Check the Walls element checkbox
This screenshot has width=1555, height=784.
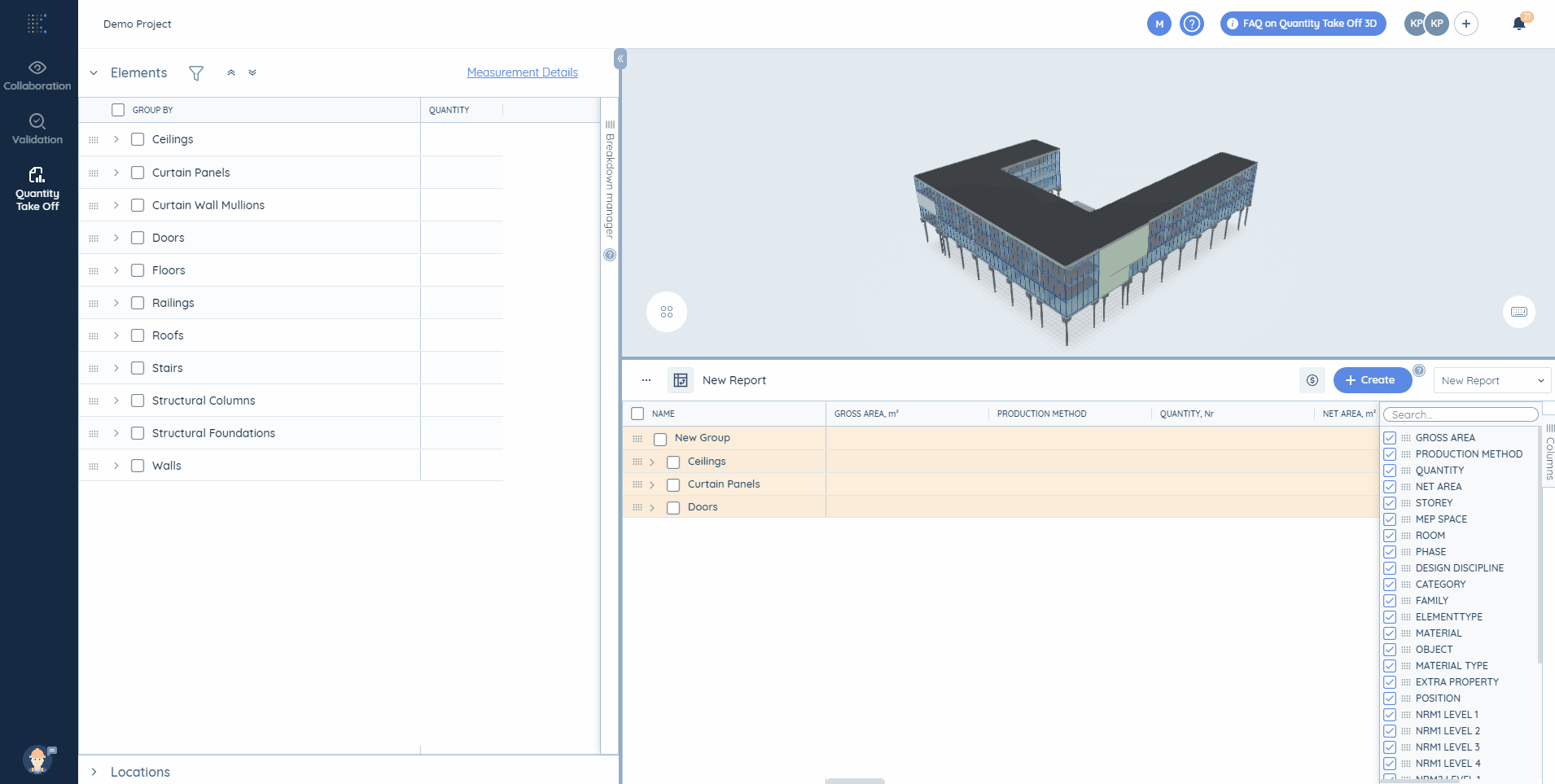click(x=138, y=466)
